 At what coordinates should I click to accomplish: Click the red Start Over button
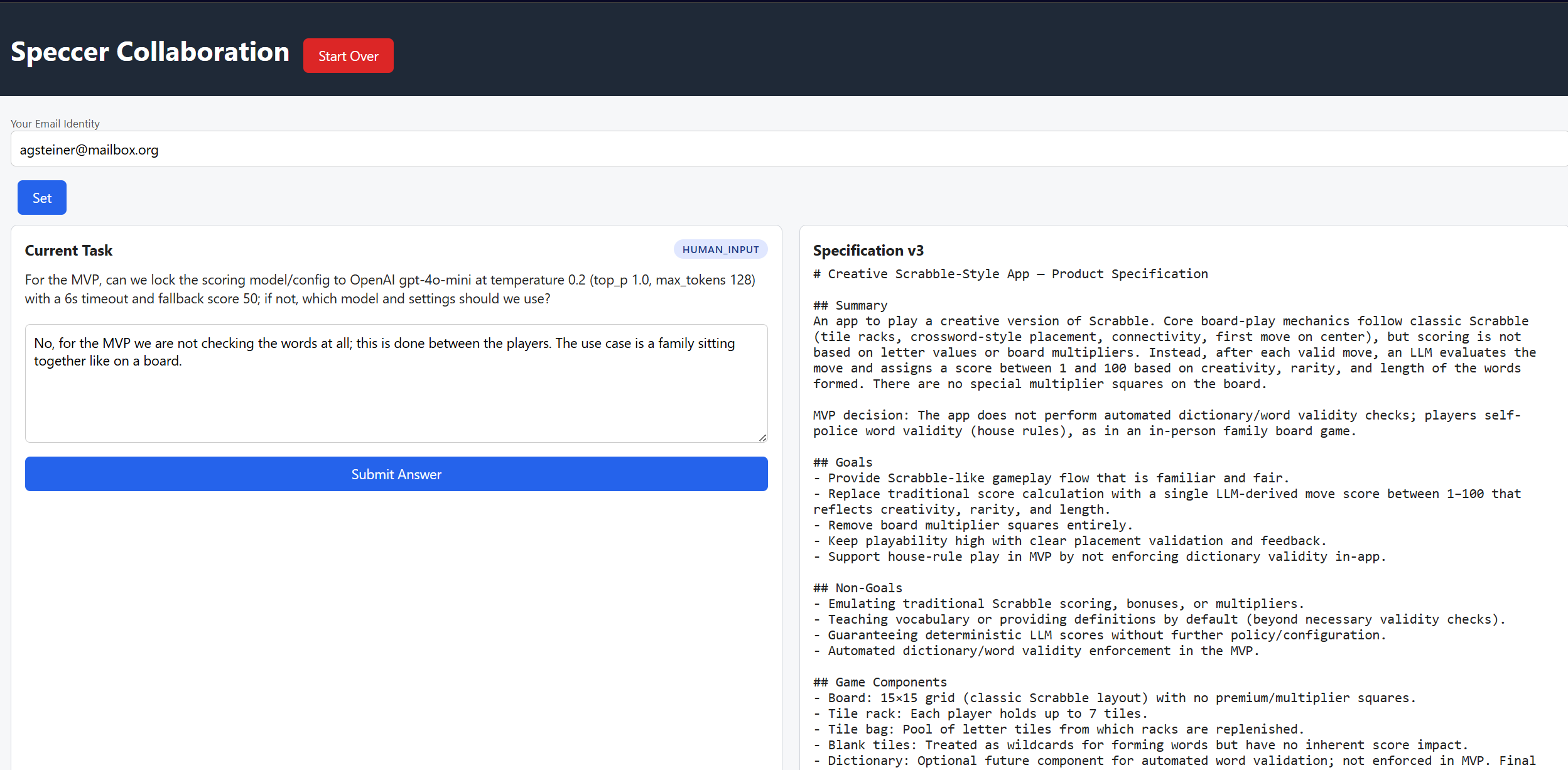(x=348, y=56)
